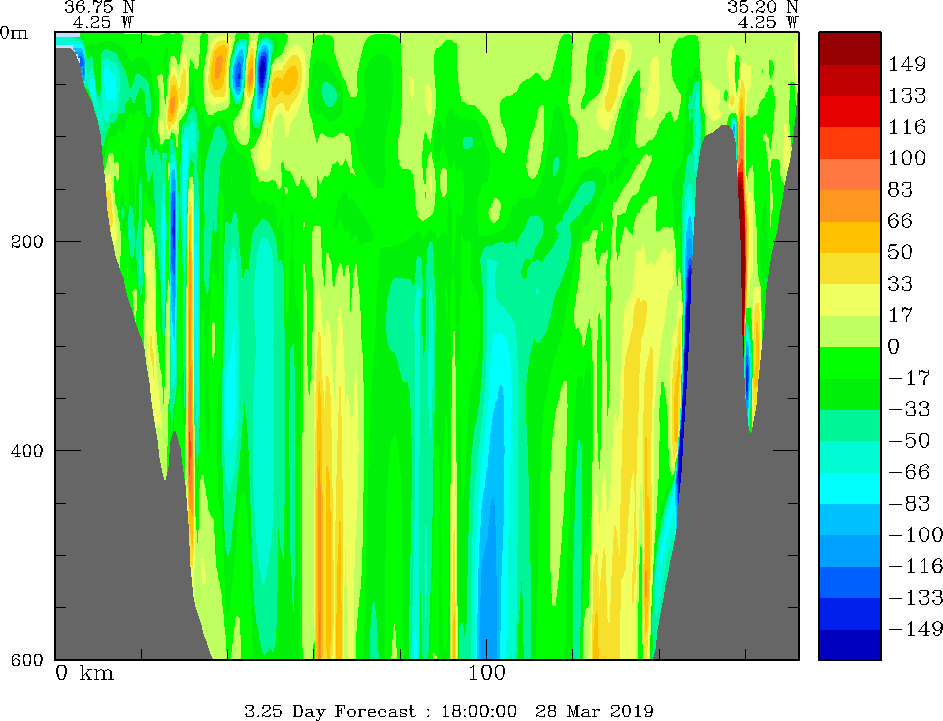Click the 200 depth axis label
Screen dimensions: 943x721
pos(27,242)
